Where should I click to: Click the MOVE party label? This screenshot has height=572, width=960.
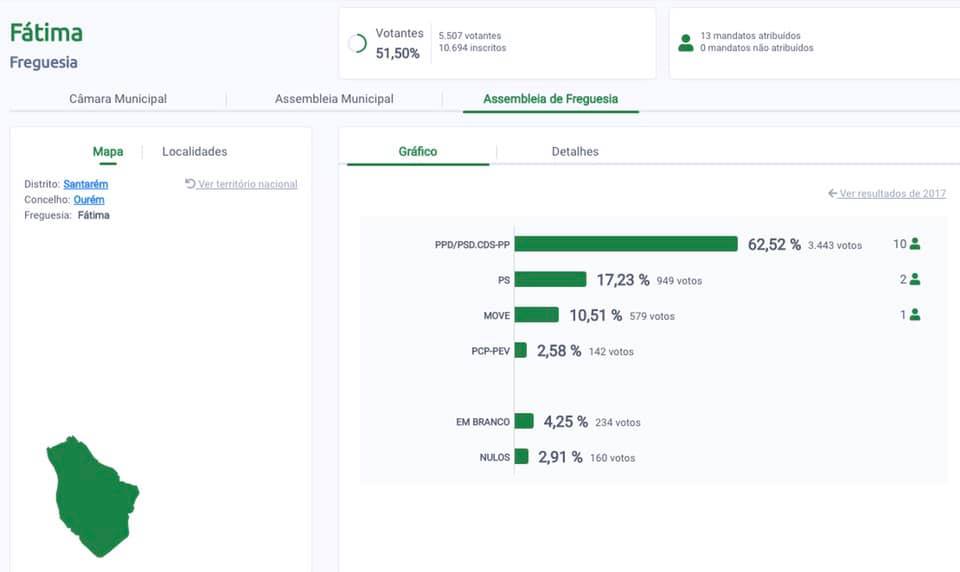click(497, 316)
